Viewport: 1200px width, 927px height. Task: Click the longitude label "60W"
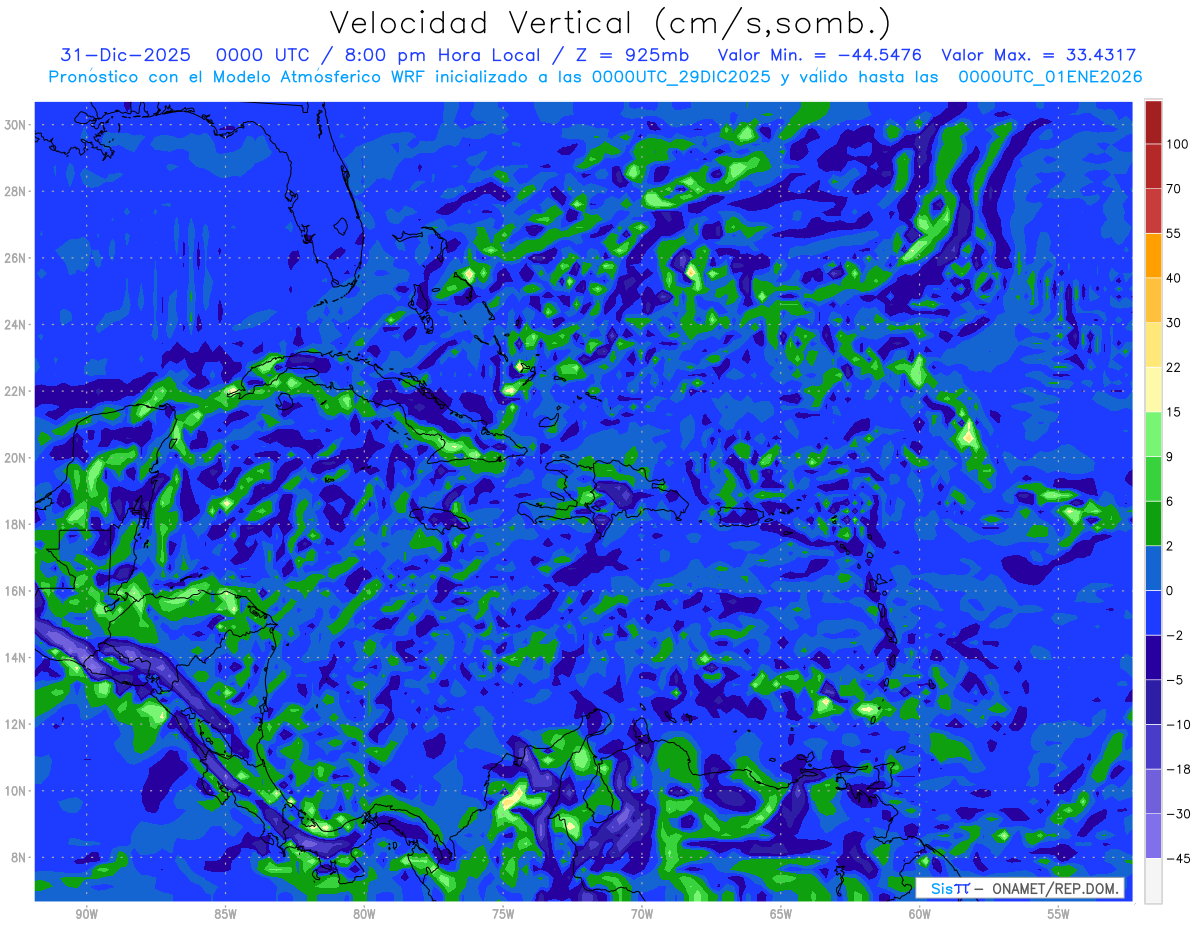pos(920,914)
